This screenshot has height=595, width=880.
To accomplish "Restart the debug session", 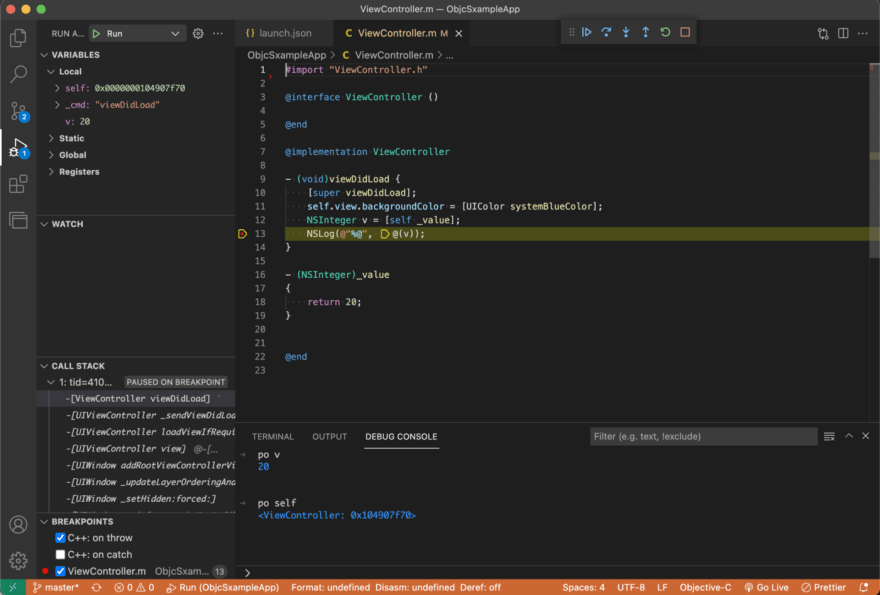I will [x=665, y=32].
